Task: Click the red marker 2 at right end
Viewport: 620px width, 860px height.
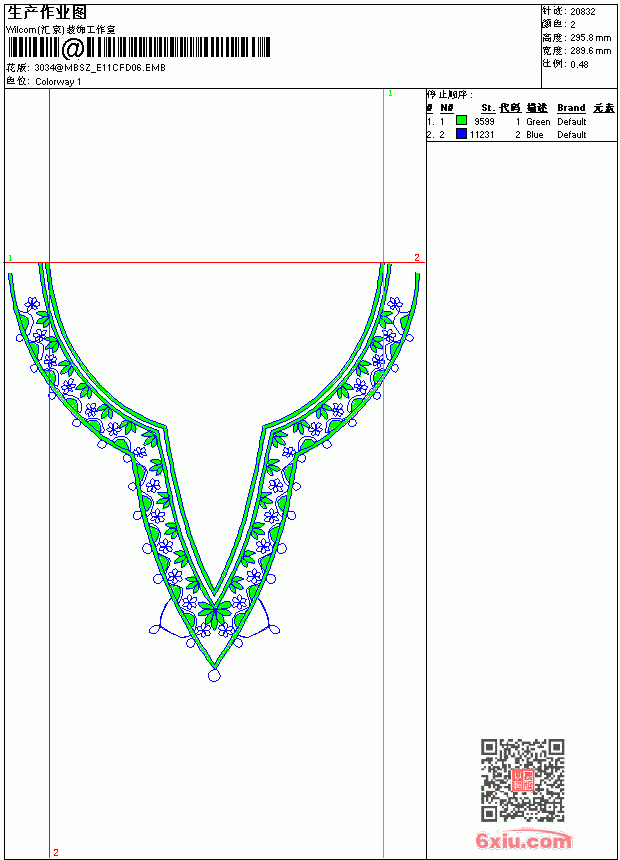Action: [x=417, y=257]
